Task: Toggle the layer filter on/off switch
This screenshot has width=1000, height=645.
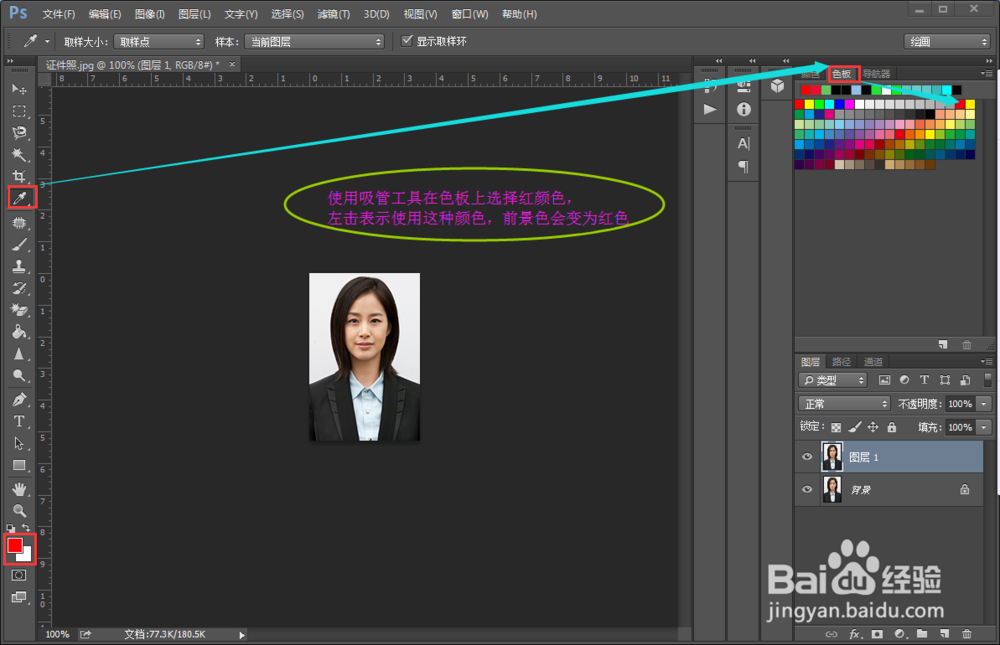Action: pyautogui.click(x=988, y=380)
